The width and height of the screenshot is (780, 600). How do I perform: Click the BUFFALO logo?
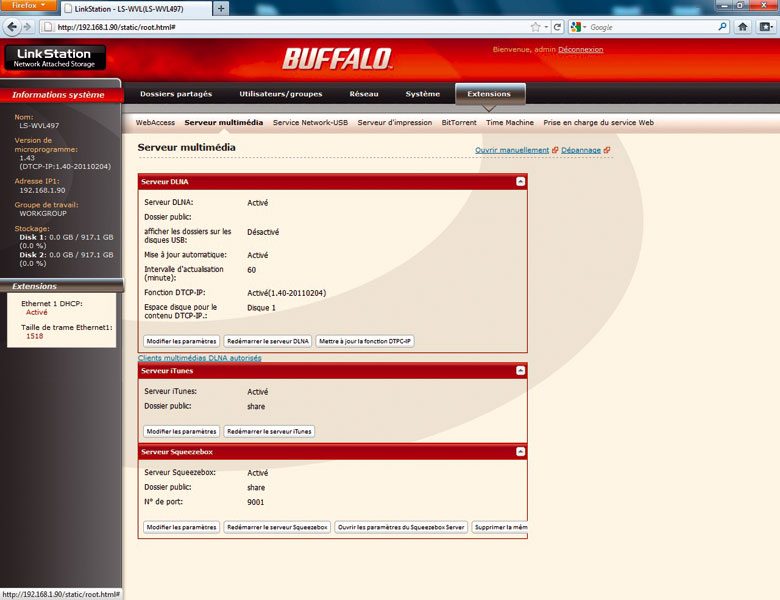click(337, 59)
